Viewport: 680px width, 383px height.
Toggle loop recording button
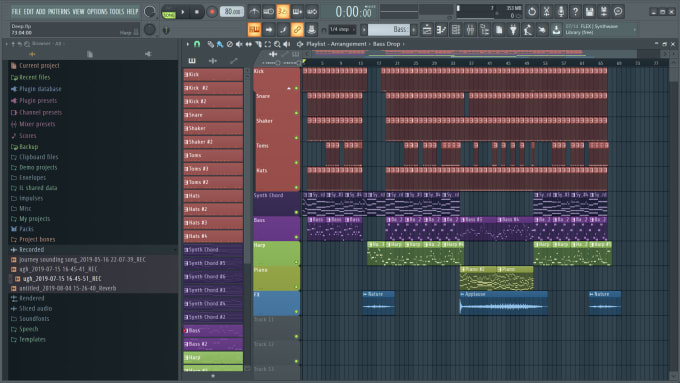pyautogui.click(x=312, y=12)
